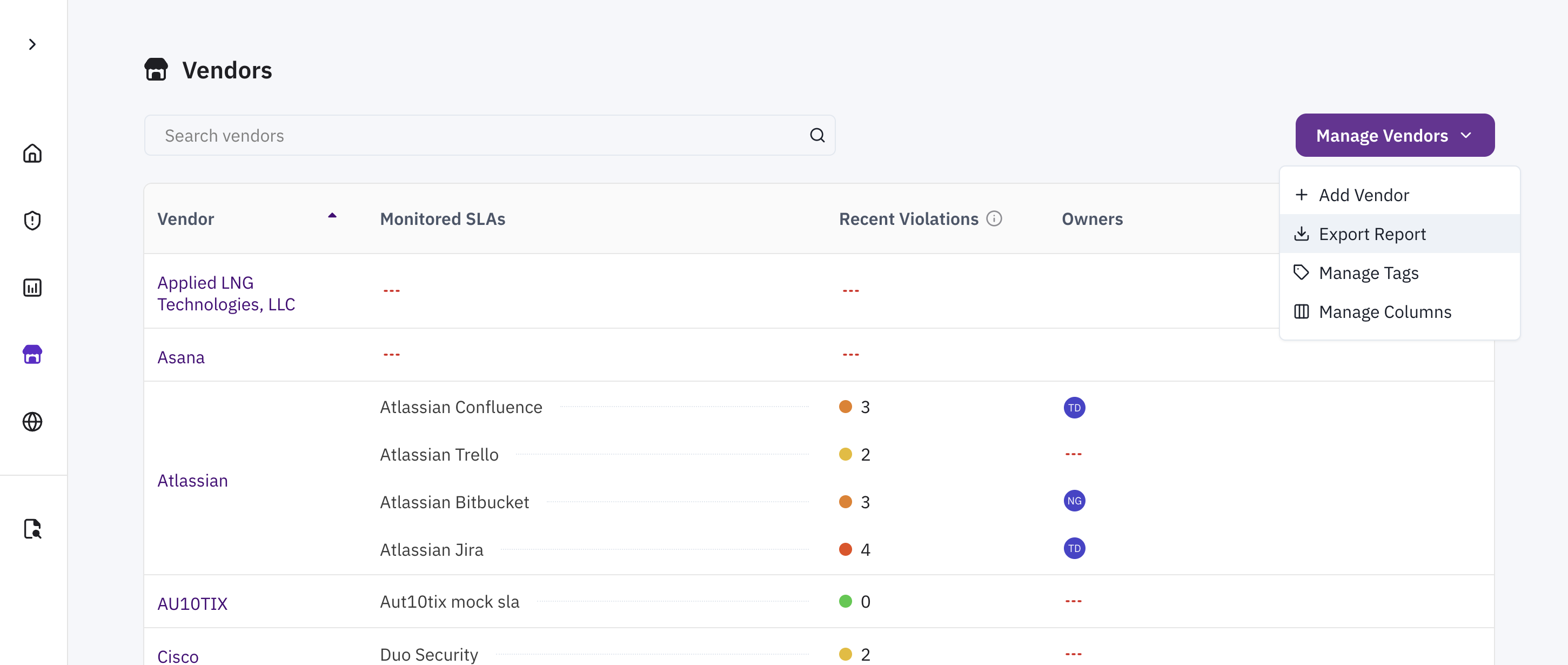Open Manage Columns menu option
The height and width of the screenshot is (665, 1568).
pyautogui.click(x=1385, y=312)
